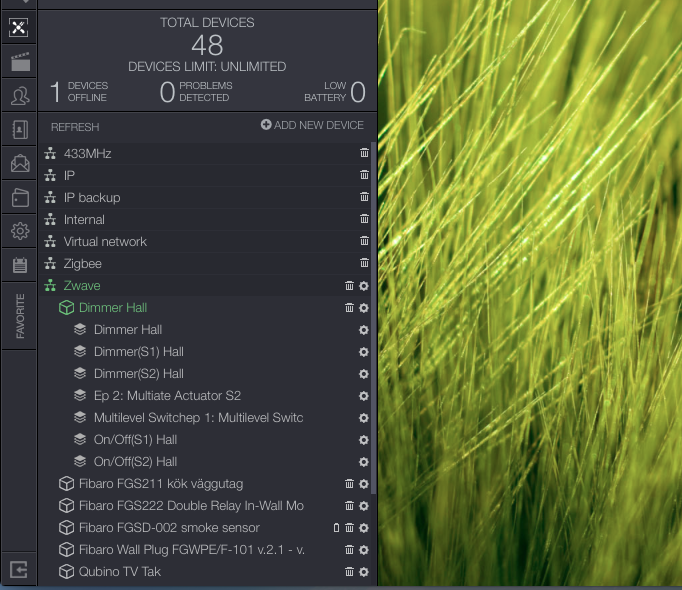Screen dimensions: 682x590
Task: Open gear settings for On/Off(S1) Hall
Action: (364, 440)
